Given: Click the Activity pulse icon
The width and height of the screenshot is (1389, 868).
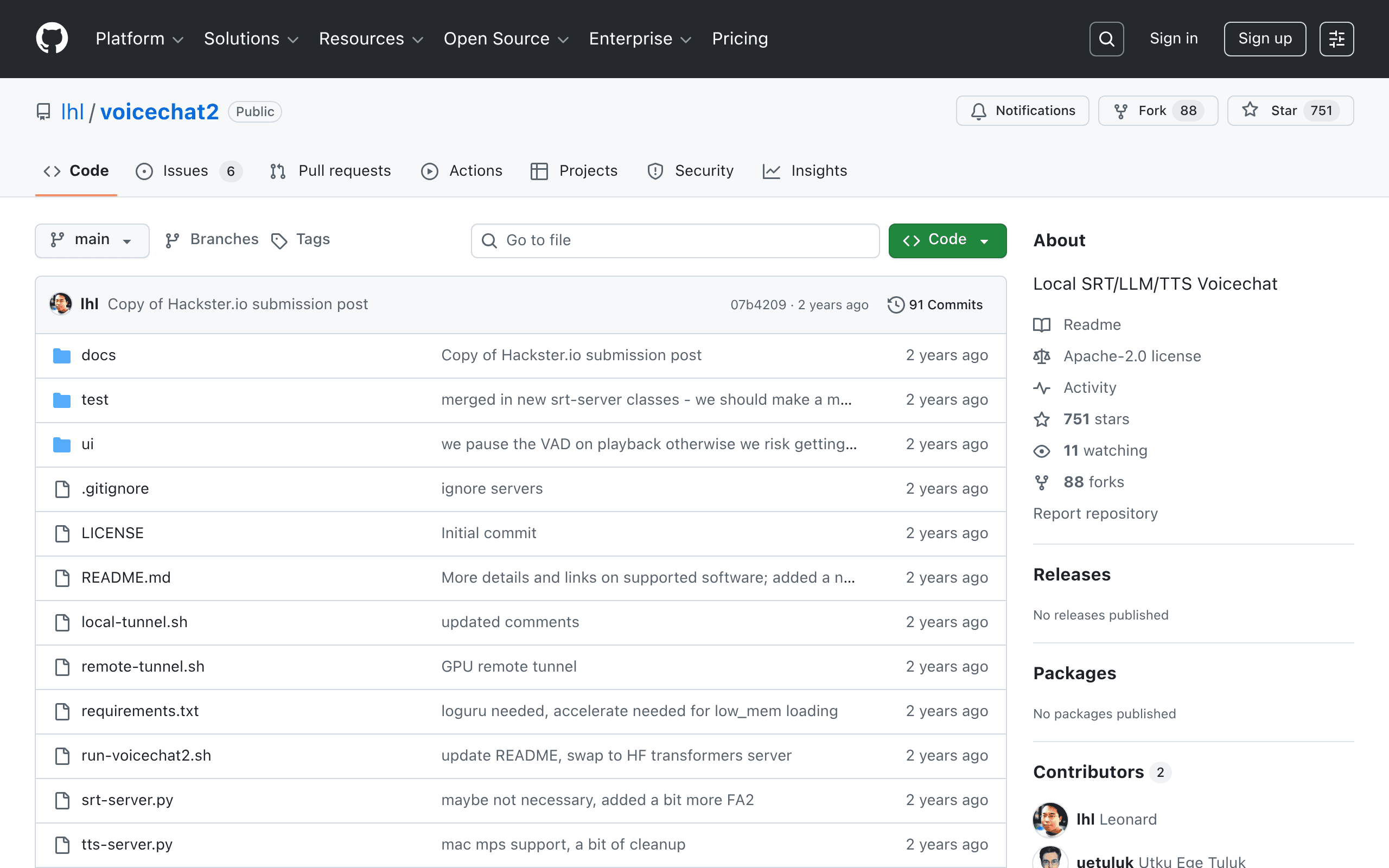Looking at the screenshot, I should tap(1042, 388).
